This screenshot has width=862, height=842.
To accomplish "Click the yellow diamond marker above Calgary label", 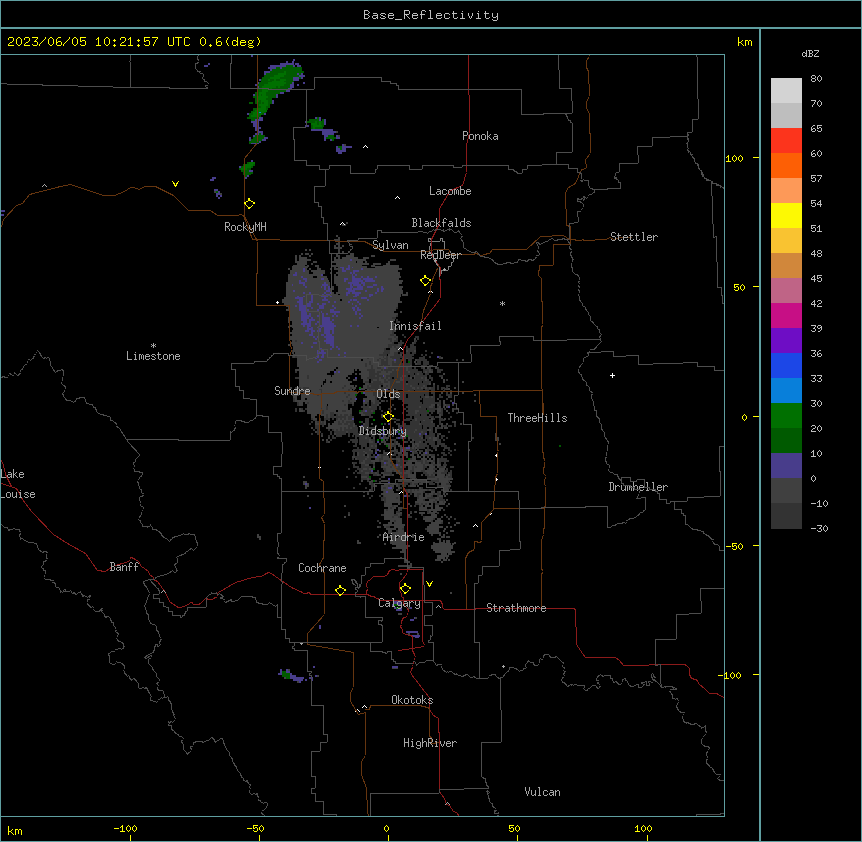I will (x=405, y=589).
